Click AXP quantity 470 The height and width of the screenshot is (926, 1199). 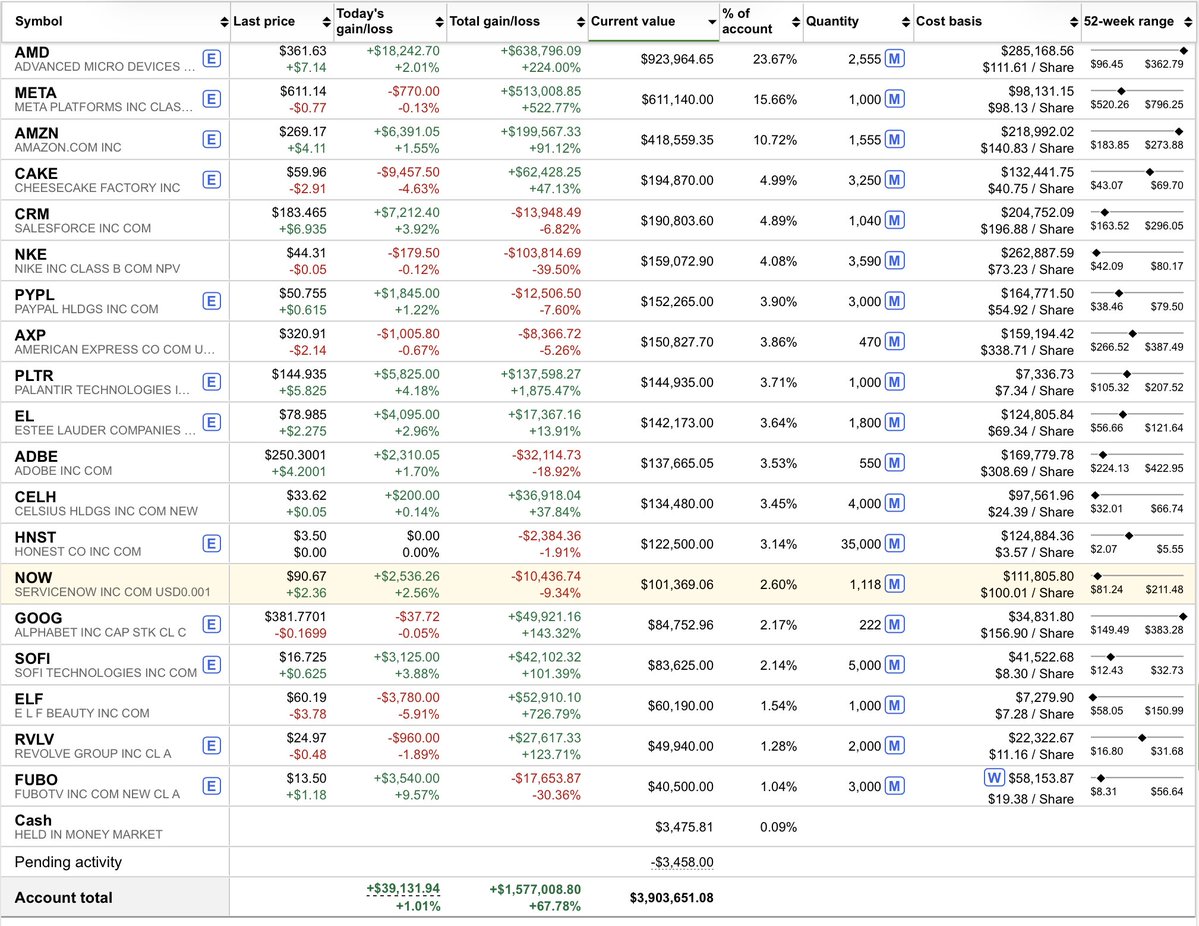870,342
